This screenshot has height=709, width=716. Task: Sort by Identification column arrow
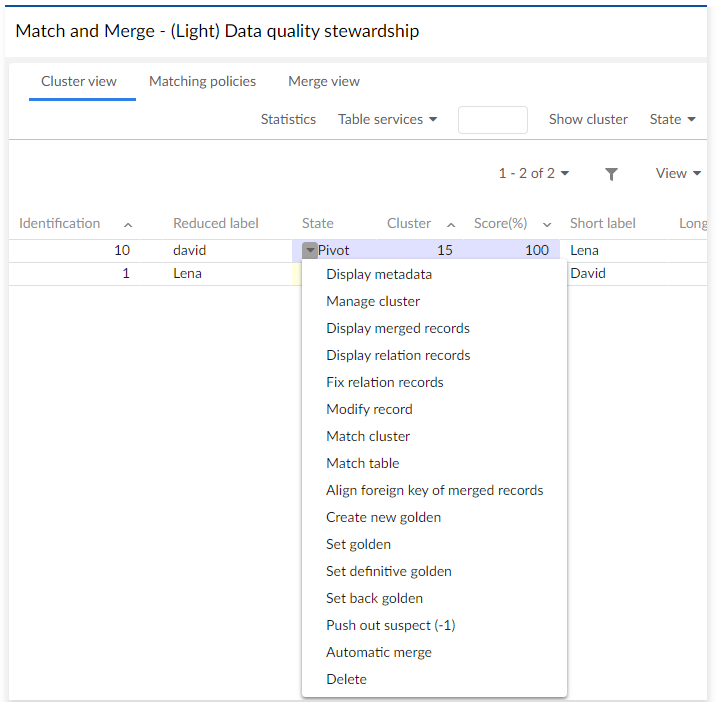pos(128,225)
